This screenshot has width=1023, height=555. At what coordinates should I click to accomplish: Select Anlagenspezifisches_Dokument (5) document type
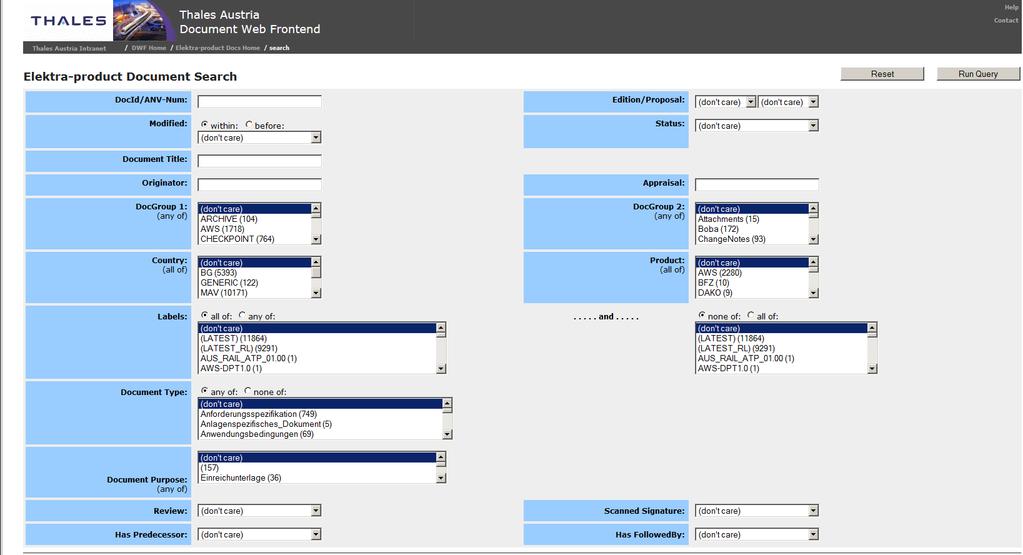click(320, 424)
